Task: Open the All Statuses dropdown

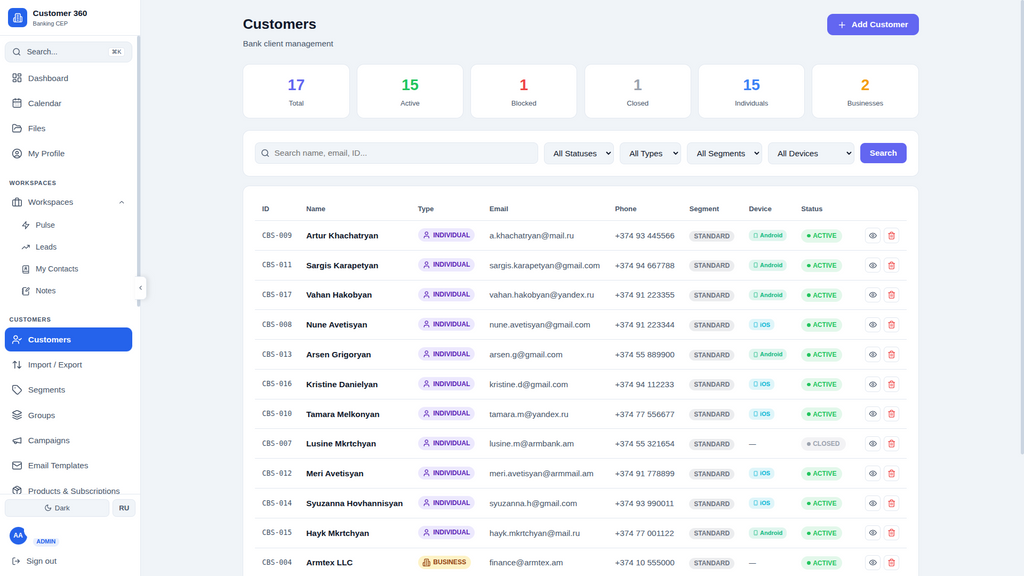Action: [579, 153]
